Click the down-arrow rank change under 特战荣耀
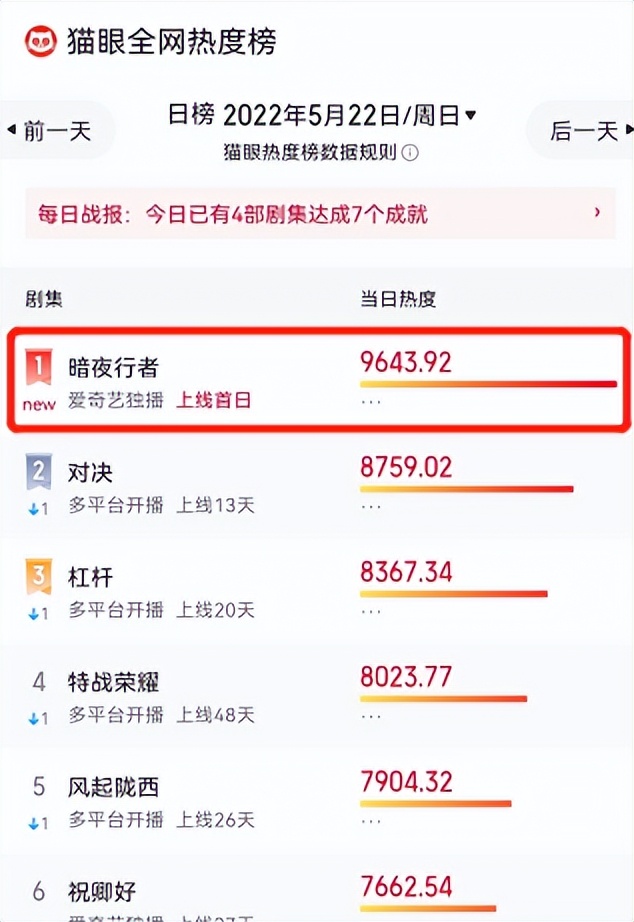This screenshot has width=634, height=922. (38, 719)
